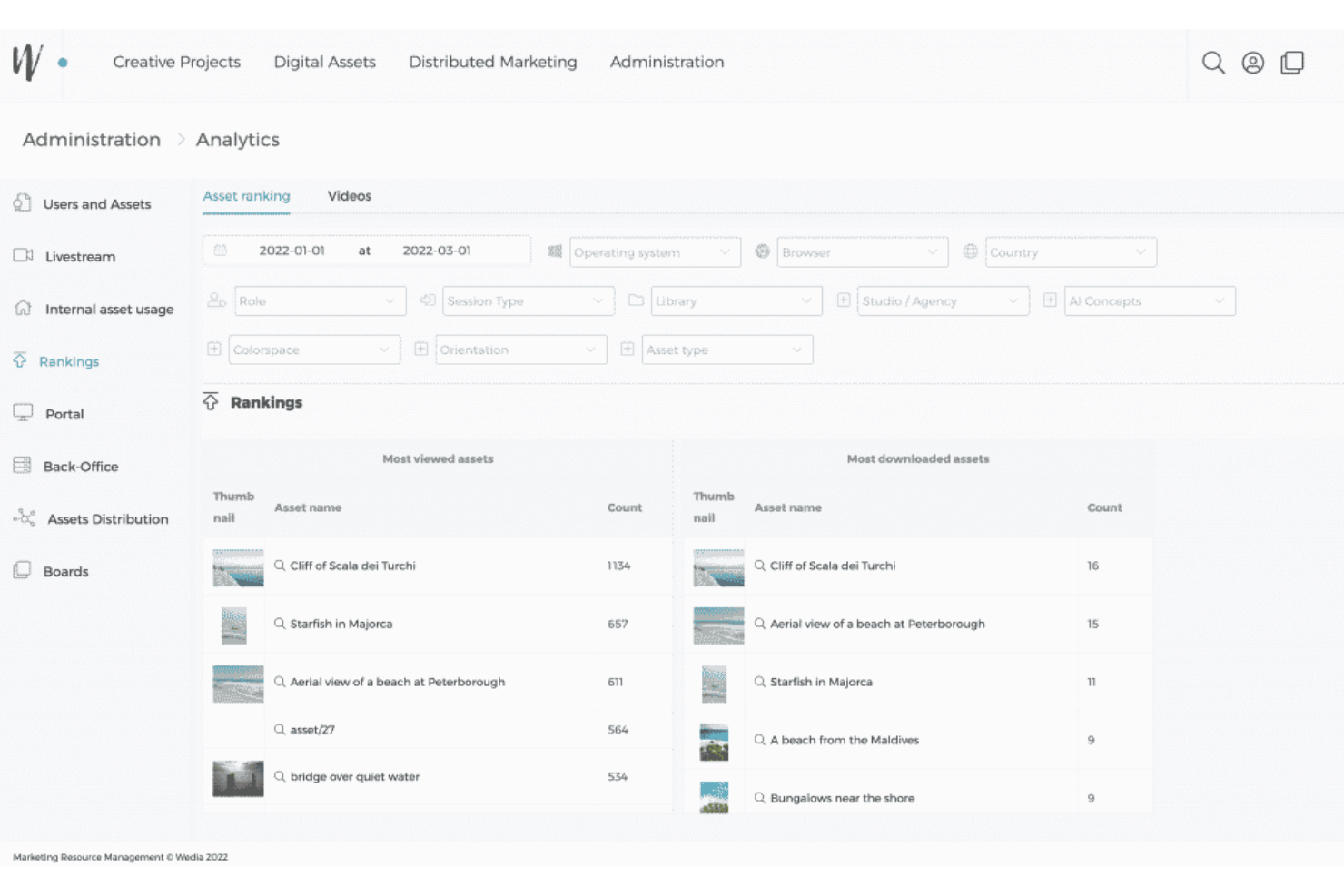Click the Session Type icon
Screen dimensions: 1344x896
427,300
